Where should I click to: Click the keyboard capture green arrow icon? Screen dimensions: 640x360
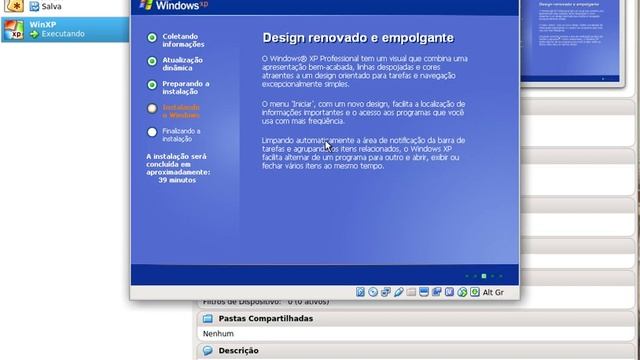click(475, 292)
